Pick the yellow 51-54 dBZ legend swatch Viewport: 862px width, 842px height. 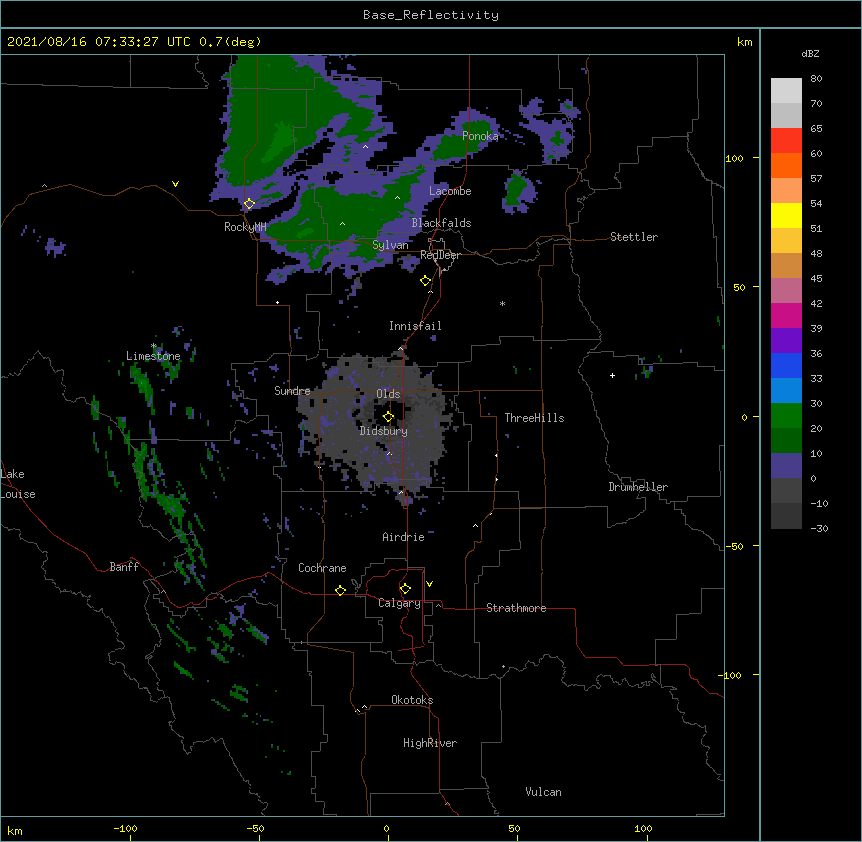pyautogui.click(x=786, y=215)
